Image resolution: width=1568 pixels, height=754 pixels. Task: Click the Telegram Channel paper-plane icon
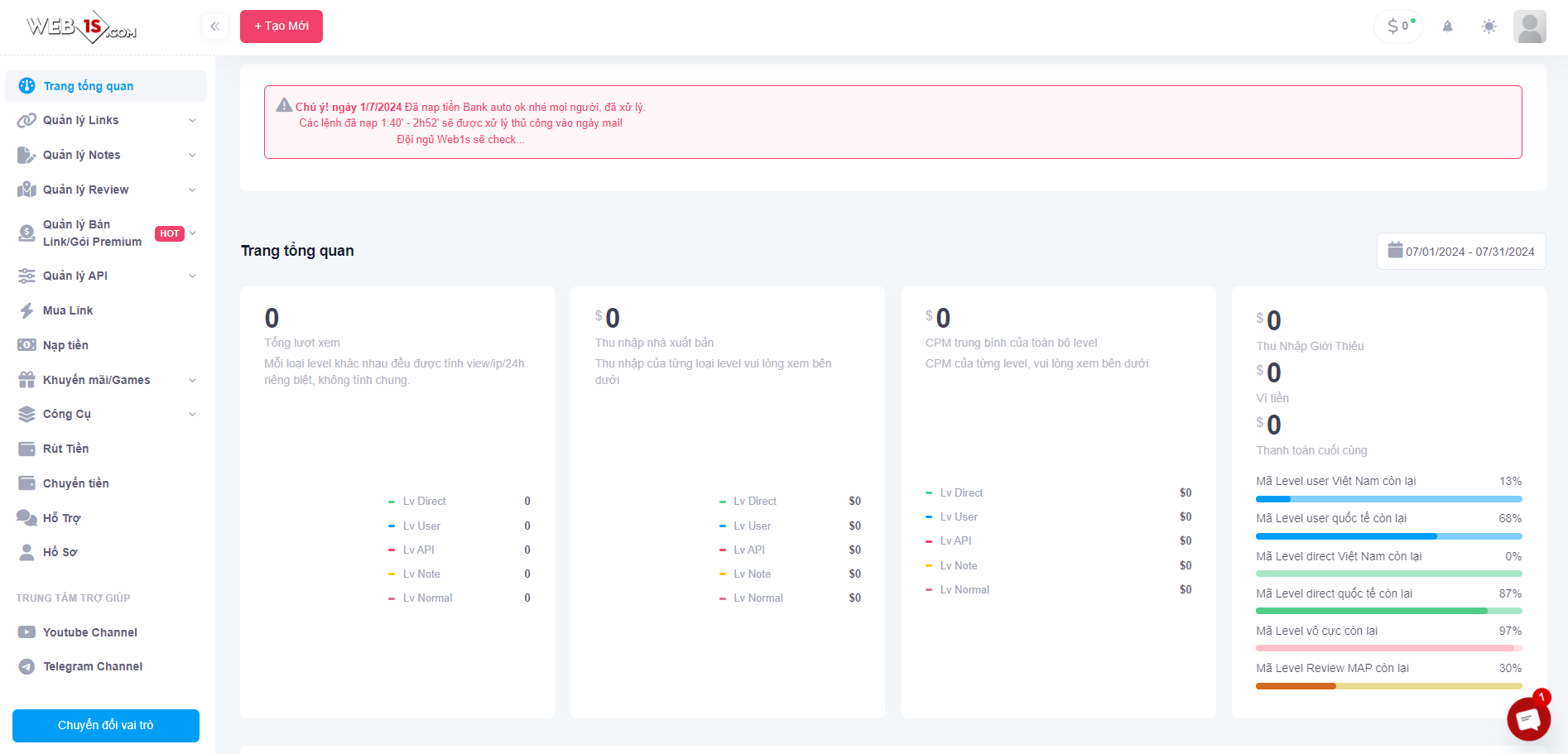point(26,666)
